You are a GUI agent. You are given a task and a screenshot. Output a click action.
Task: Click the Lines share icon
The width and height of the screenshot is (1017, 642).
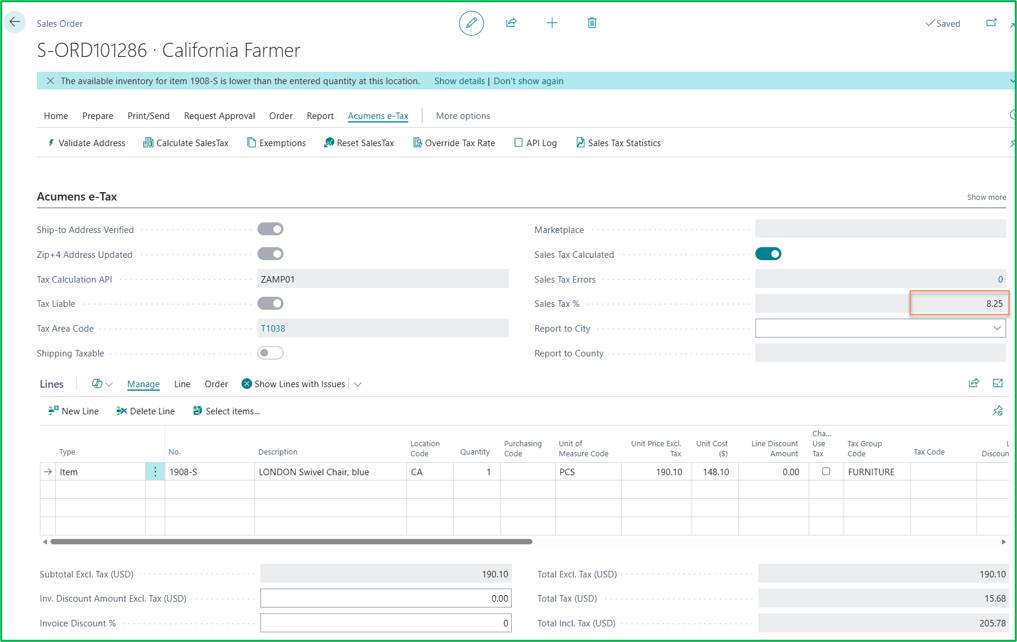(974, 383)
